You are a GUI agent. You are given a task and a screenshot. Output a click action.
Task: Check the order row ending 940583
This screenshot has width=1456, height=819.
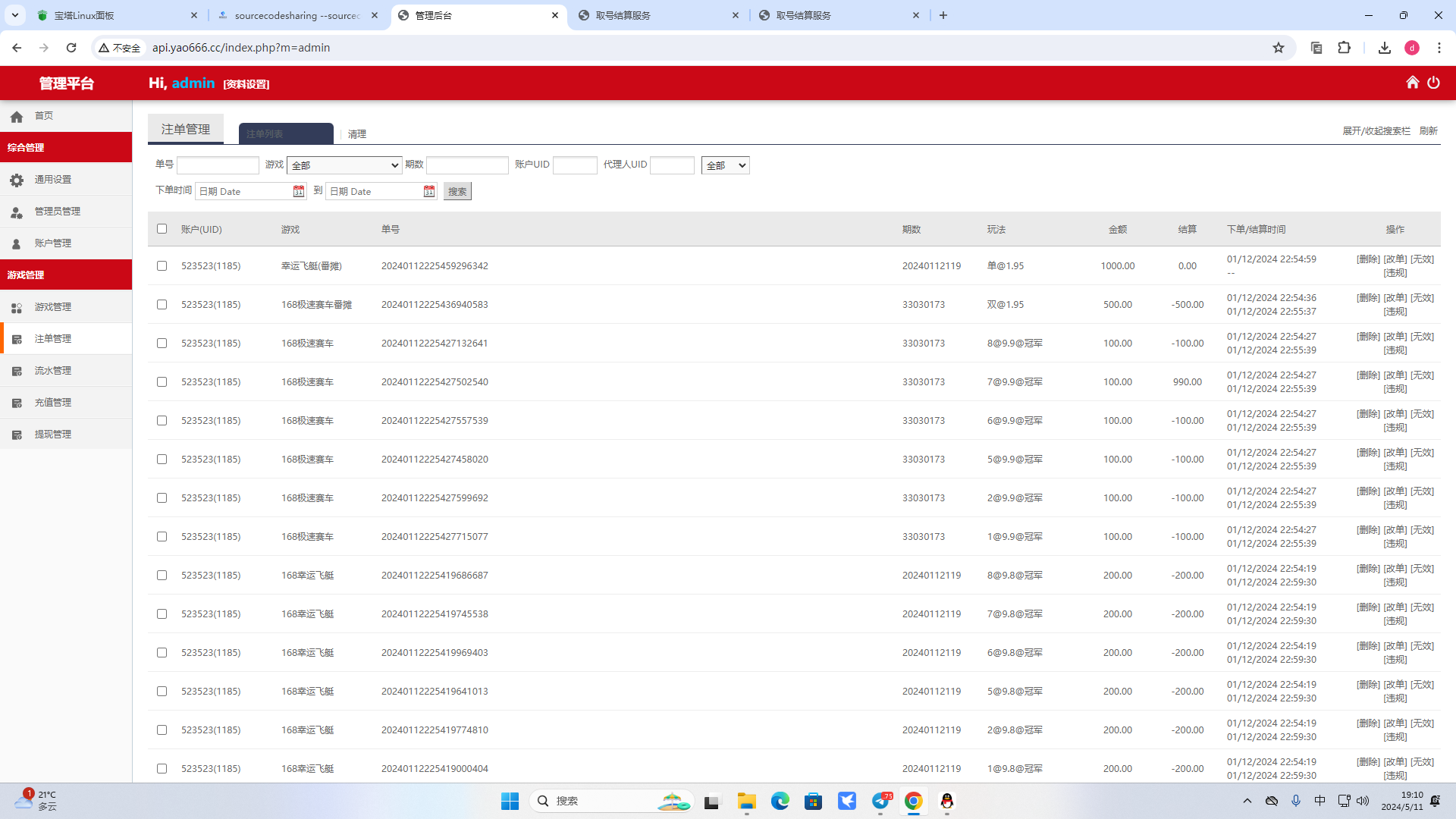162,304
